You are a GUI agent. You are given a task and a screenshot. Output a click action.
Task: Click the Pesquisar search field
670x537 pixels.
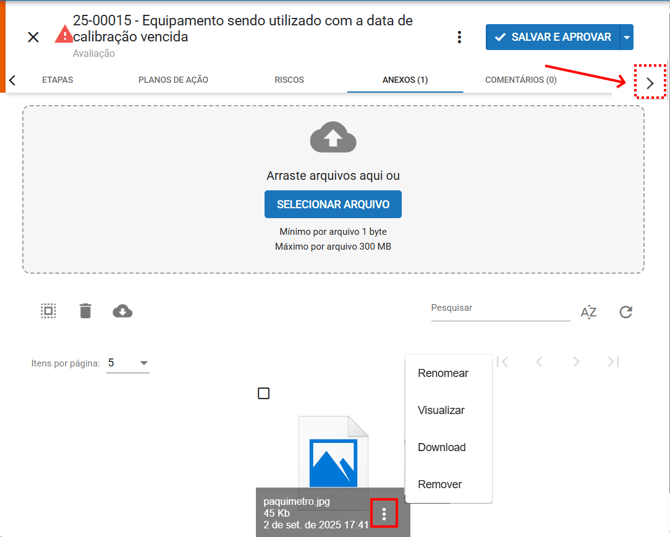[499, 309]
